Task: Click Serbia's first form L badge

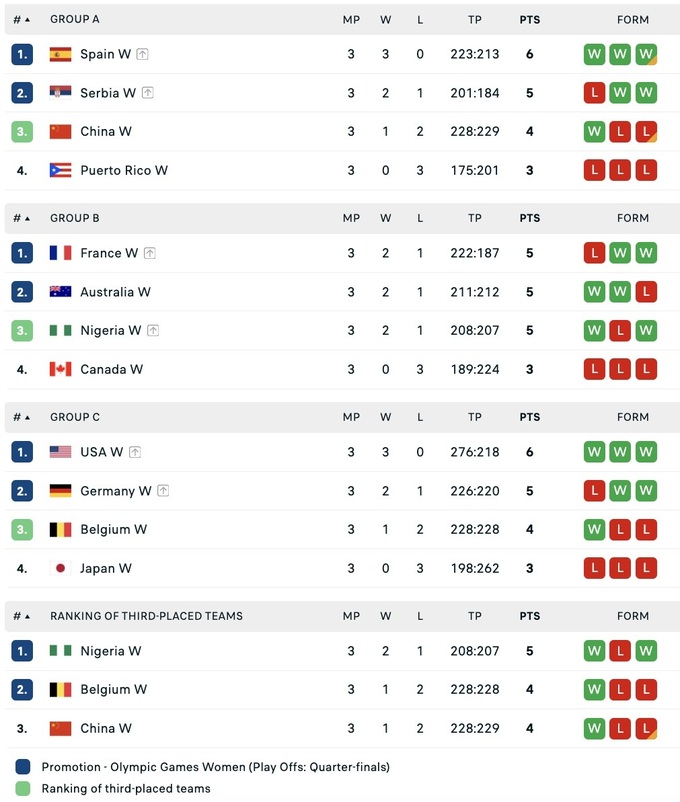Action: (594, 93)
